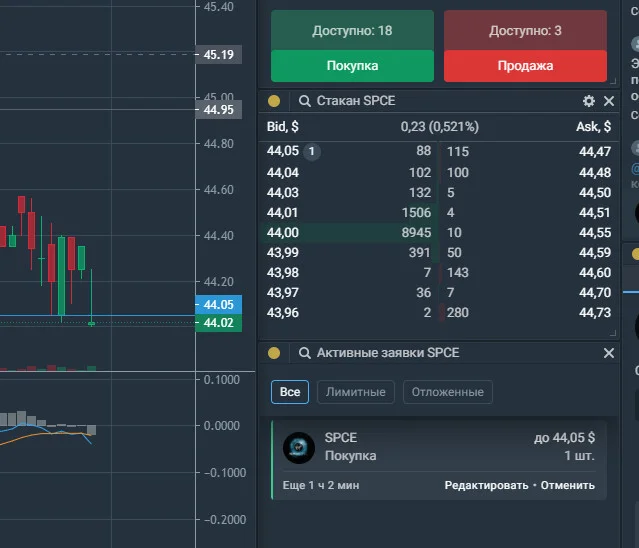Click resize handle at Стакан panel corner

[613, 333]
